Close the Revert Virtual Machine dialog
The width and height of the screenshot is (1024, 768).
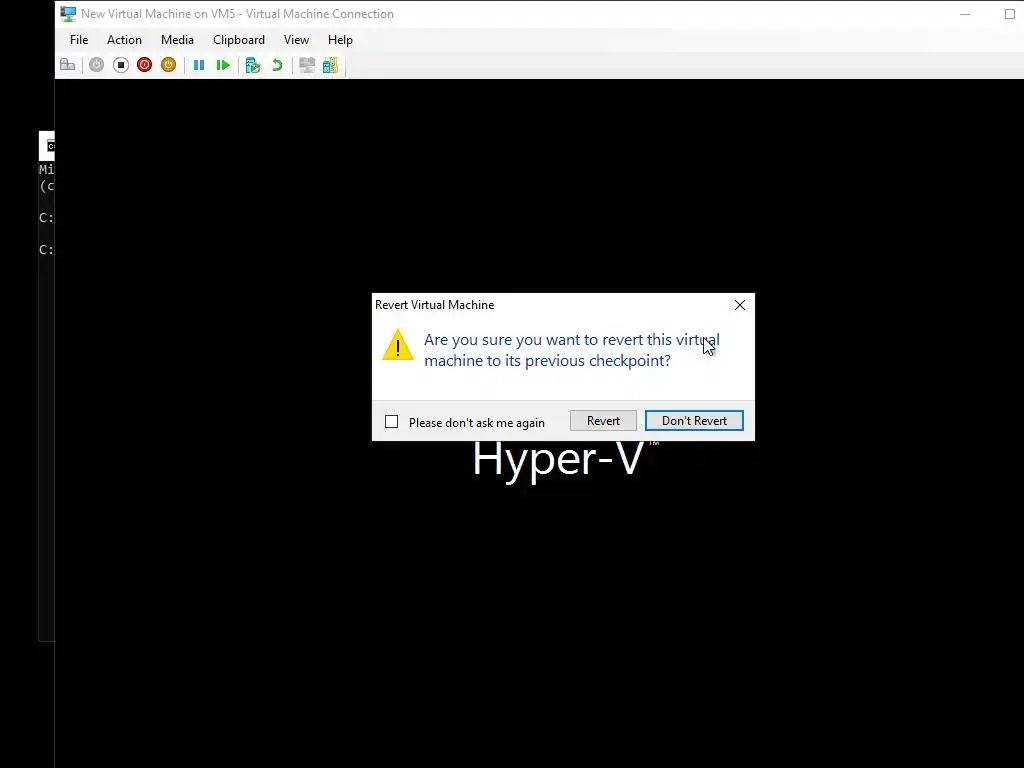740,305
